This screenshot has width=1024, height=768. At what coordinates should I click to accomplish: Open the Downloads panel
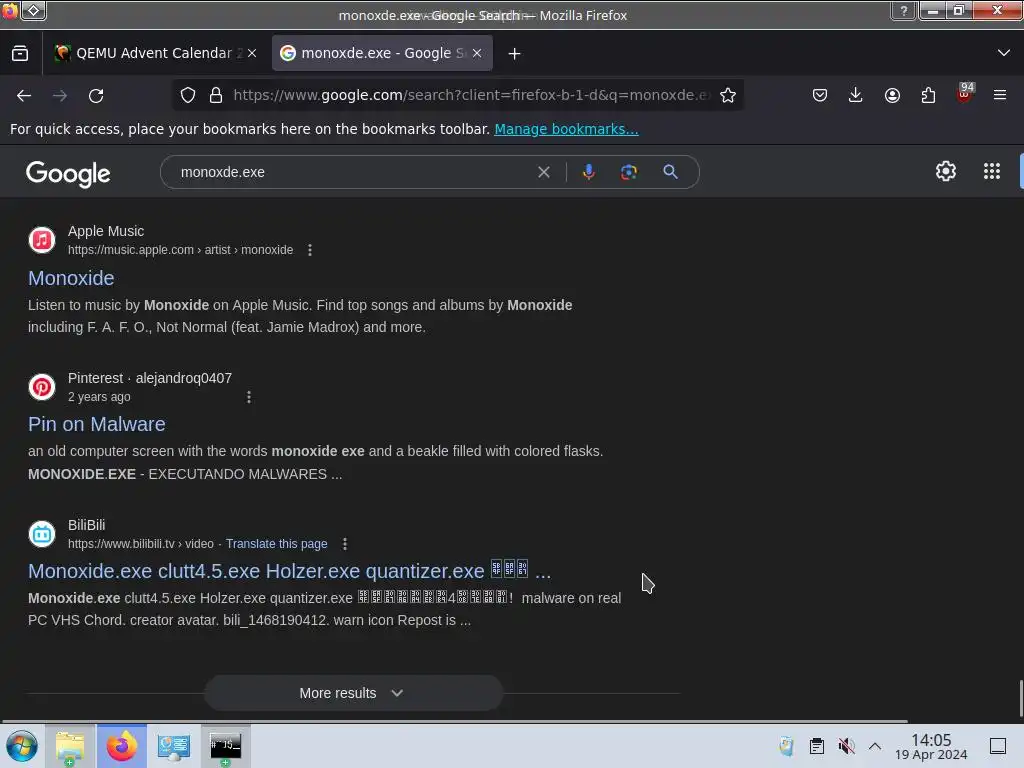pyautogui.click(x=856, y=95)
